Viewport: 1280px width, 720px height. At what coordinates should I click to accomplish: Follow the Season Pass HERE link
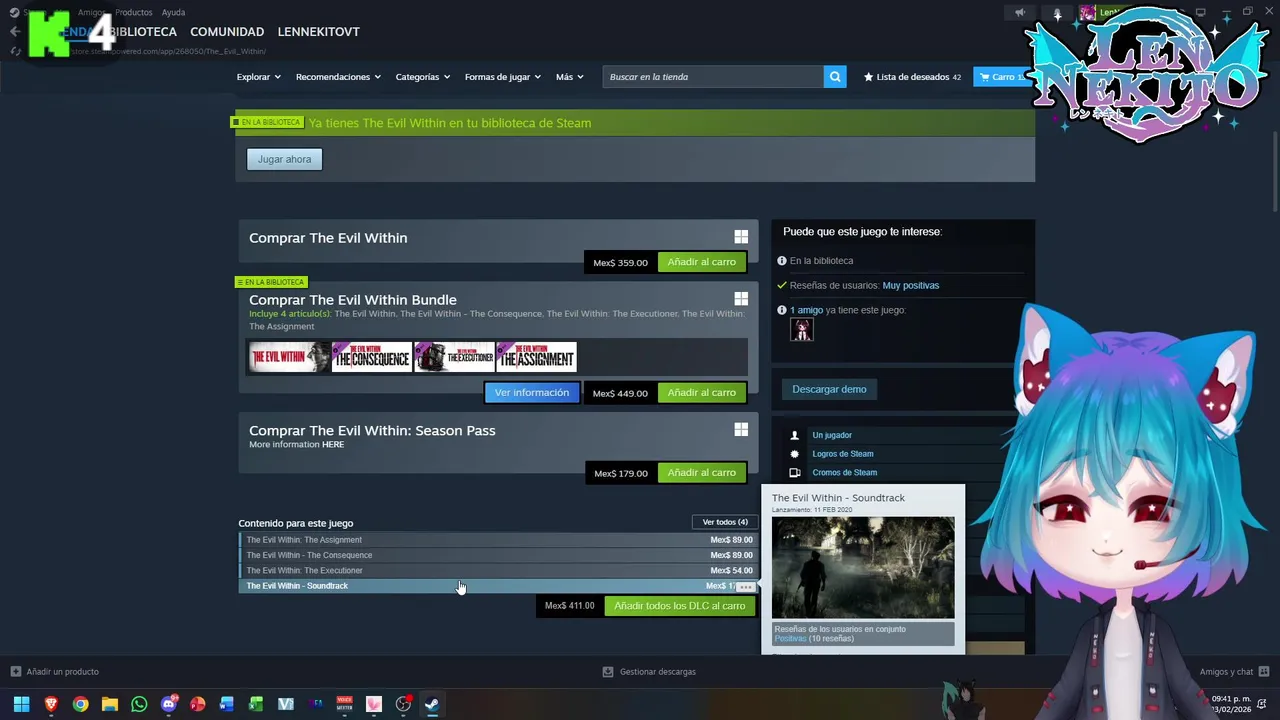[x=333, y=444]
